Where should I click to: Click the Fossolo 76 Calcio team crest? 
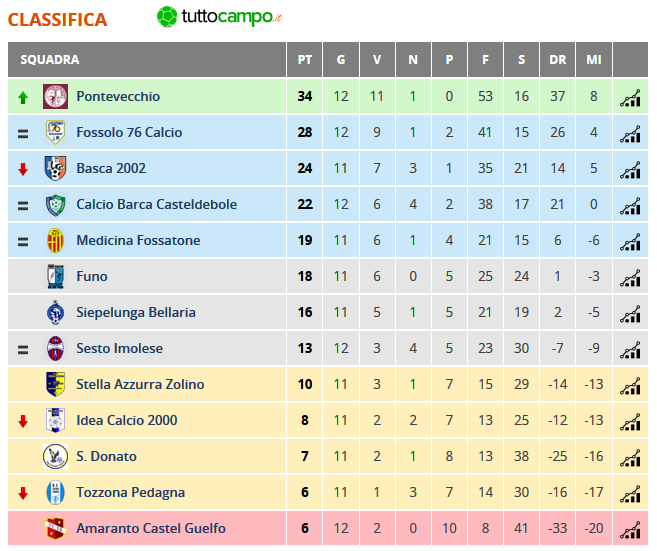55,132
